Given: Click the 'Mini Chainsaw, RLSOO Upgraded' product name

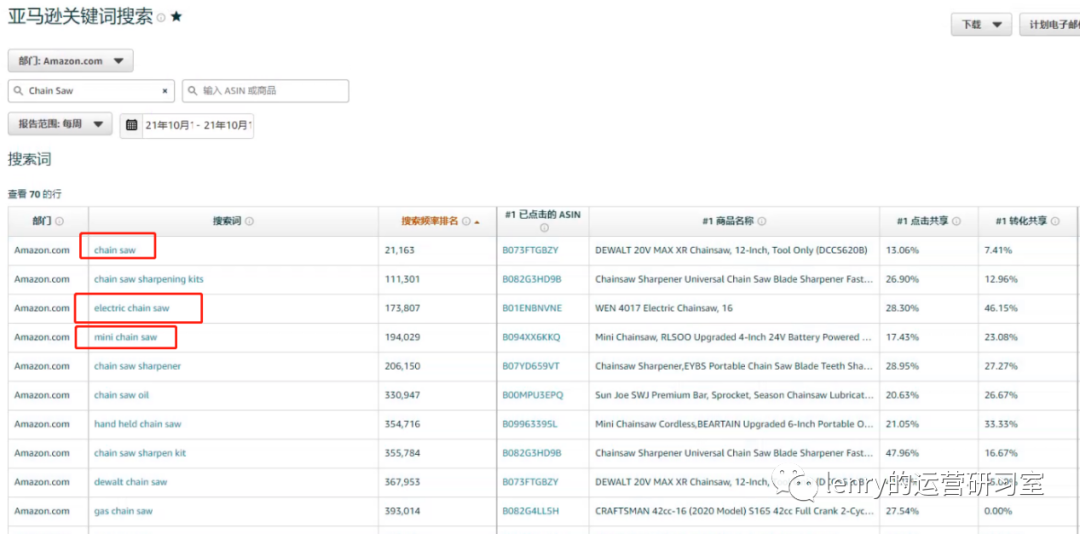Looking at the screenshot, I should click(734, 337).
